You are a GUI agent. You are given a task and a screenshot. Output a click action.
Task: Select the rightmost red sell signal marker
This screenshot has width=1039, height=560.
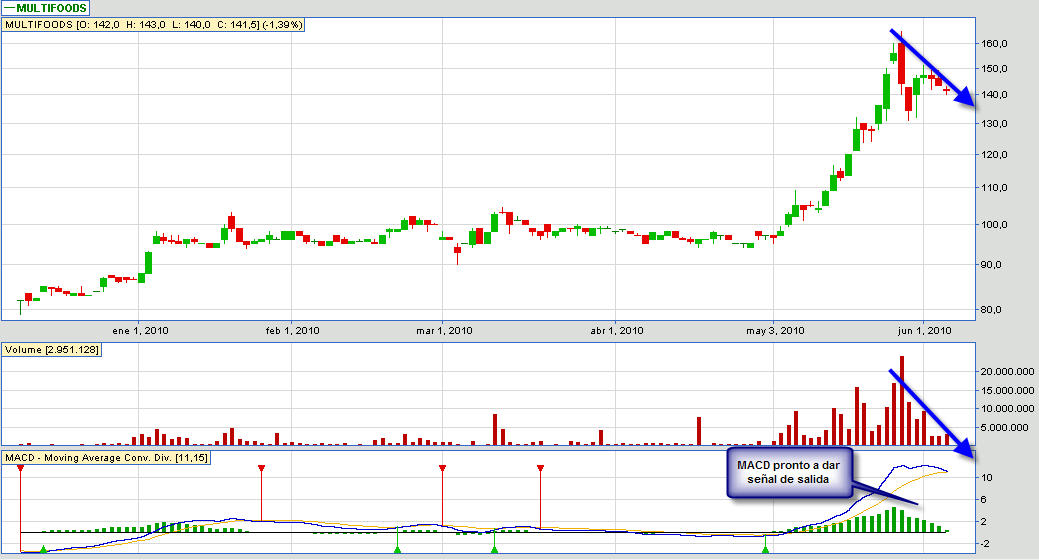coord(540,468)
